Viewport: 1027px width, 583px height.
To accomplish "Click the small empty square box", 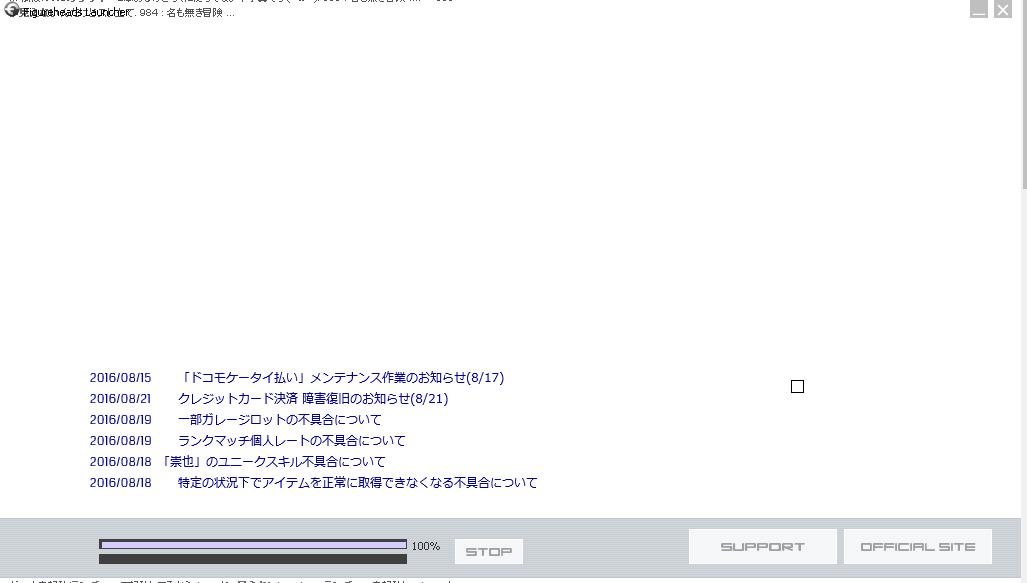I will coord(797,387).
